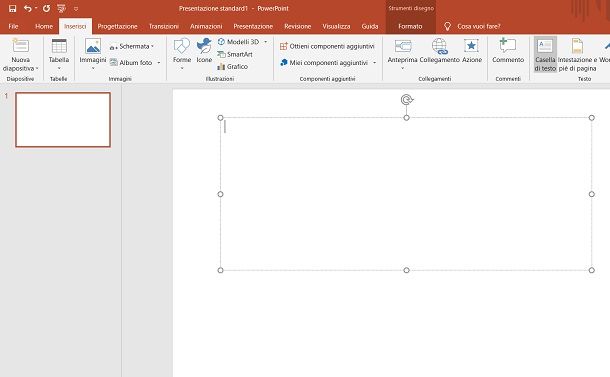Click the Cosa vuoi fare search box

coord(479,26)
